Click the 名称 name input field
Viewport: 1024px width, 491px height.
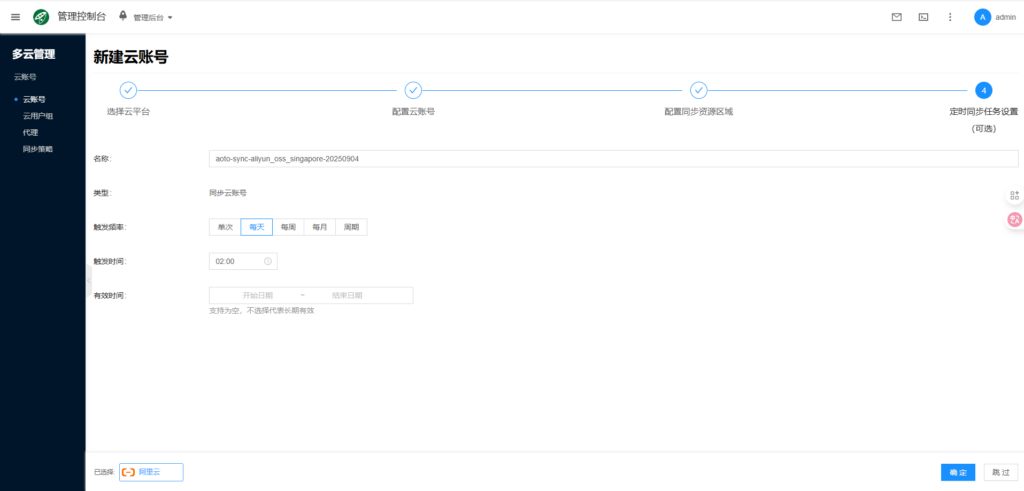pos(613,159)
